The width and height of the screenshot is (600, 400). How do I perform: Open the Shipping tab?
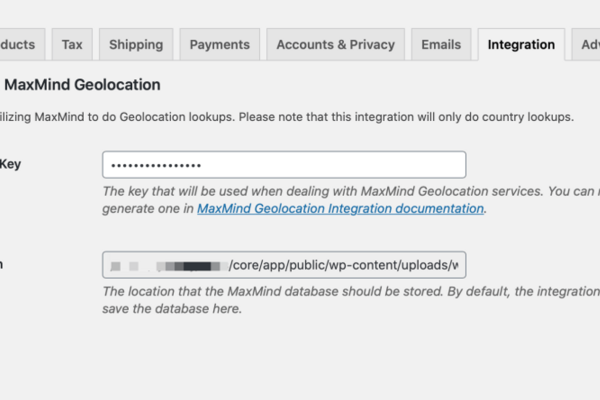(136, 44)
